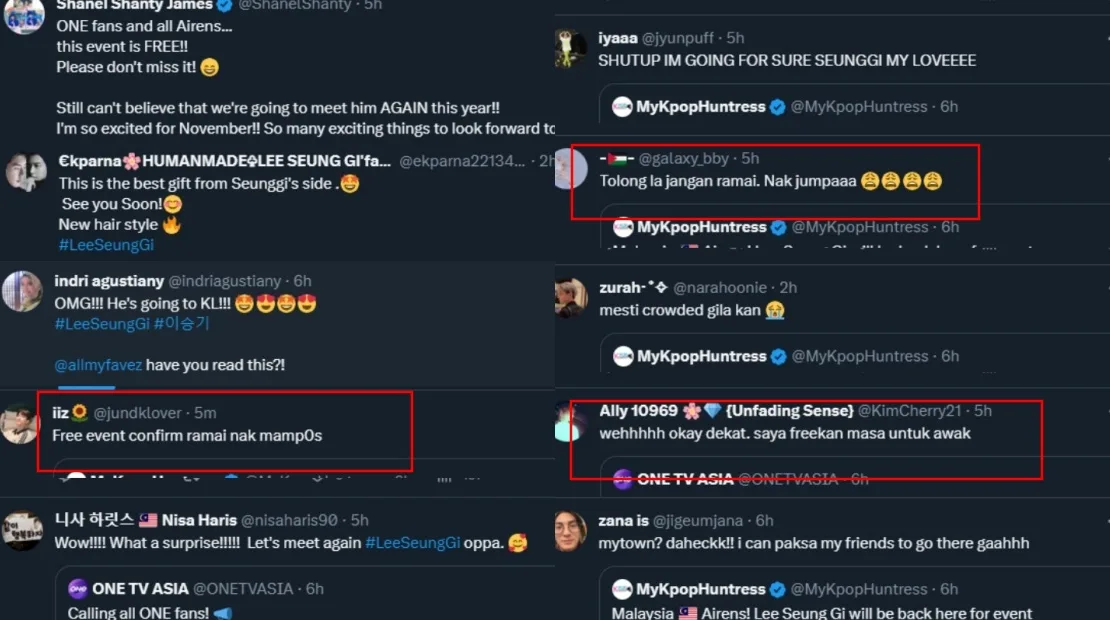Click verified badge next to Shanel Shanty James
1110x620 pixels.
click(x=224, y=5)
